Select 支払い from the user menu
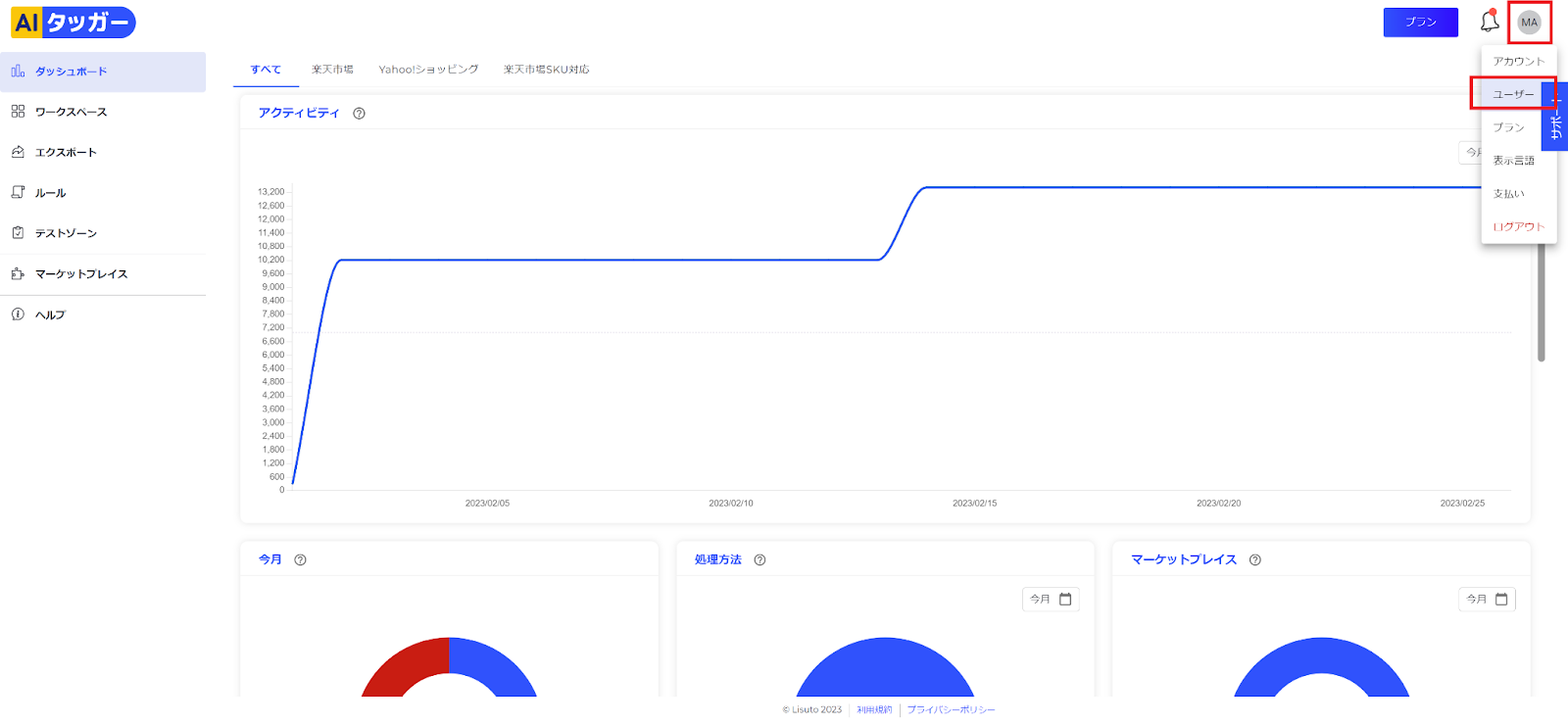The width and height of the screenshot is (1568, 725). [x=1519, y=194]
